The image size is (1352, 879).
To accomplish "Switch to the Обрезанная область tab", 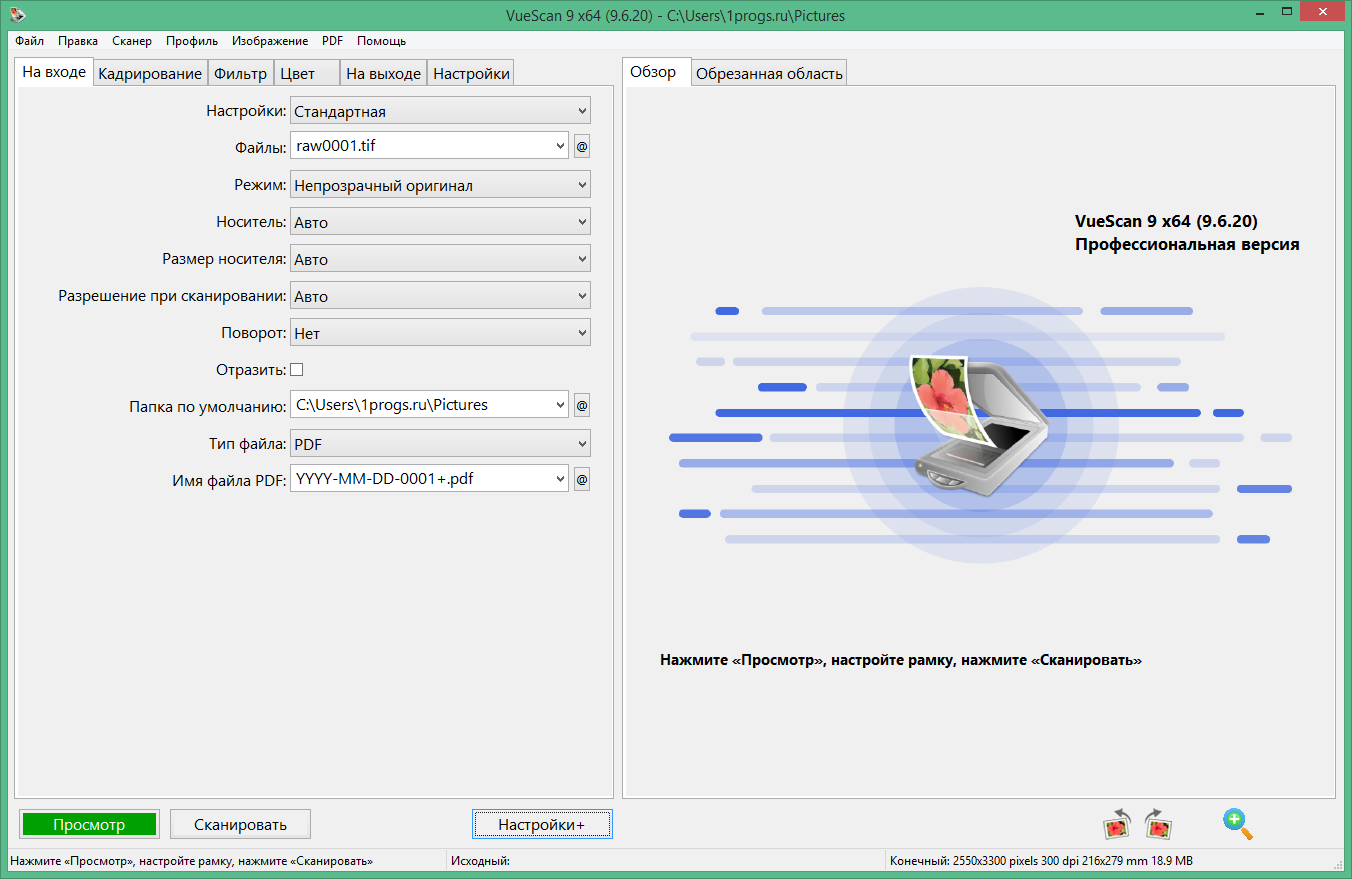I will tap(769, 73).
